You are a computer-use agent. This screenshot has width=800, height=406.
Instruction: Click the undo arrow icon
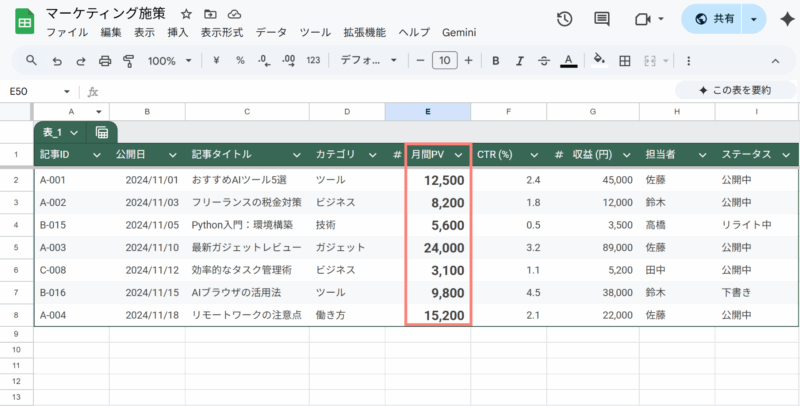click(57, 61)
